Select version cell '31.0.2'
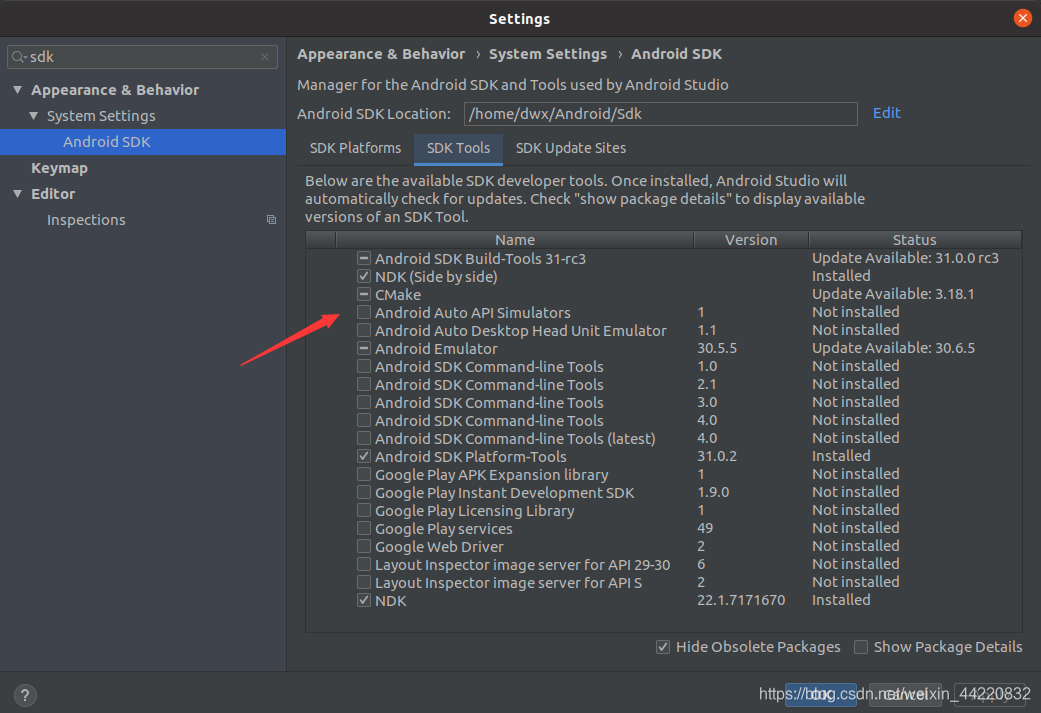Viewport: 1041px width, 713px height. [717, 456]
